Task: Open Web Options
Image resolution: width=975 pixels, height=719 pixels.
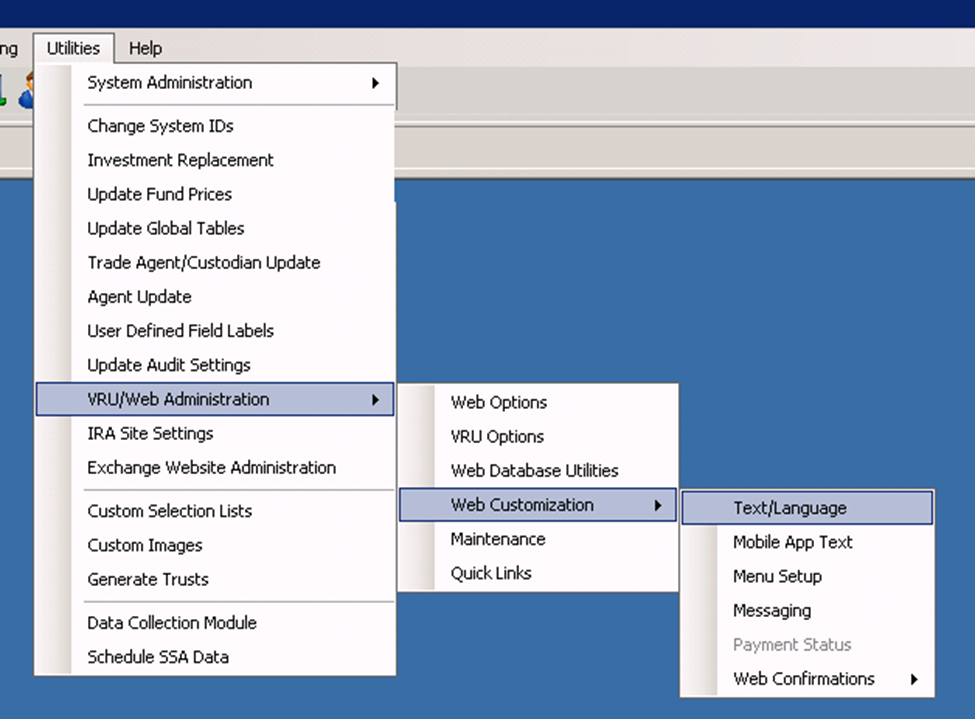Action: 538,402
